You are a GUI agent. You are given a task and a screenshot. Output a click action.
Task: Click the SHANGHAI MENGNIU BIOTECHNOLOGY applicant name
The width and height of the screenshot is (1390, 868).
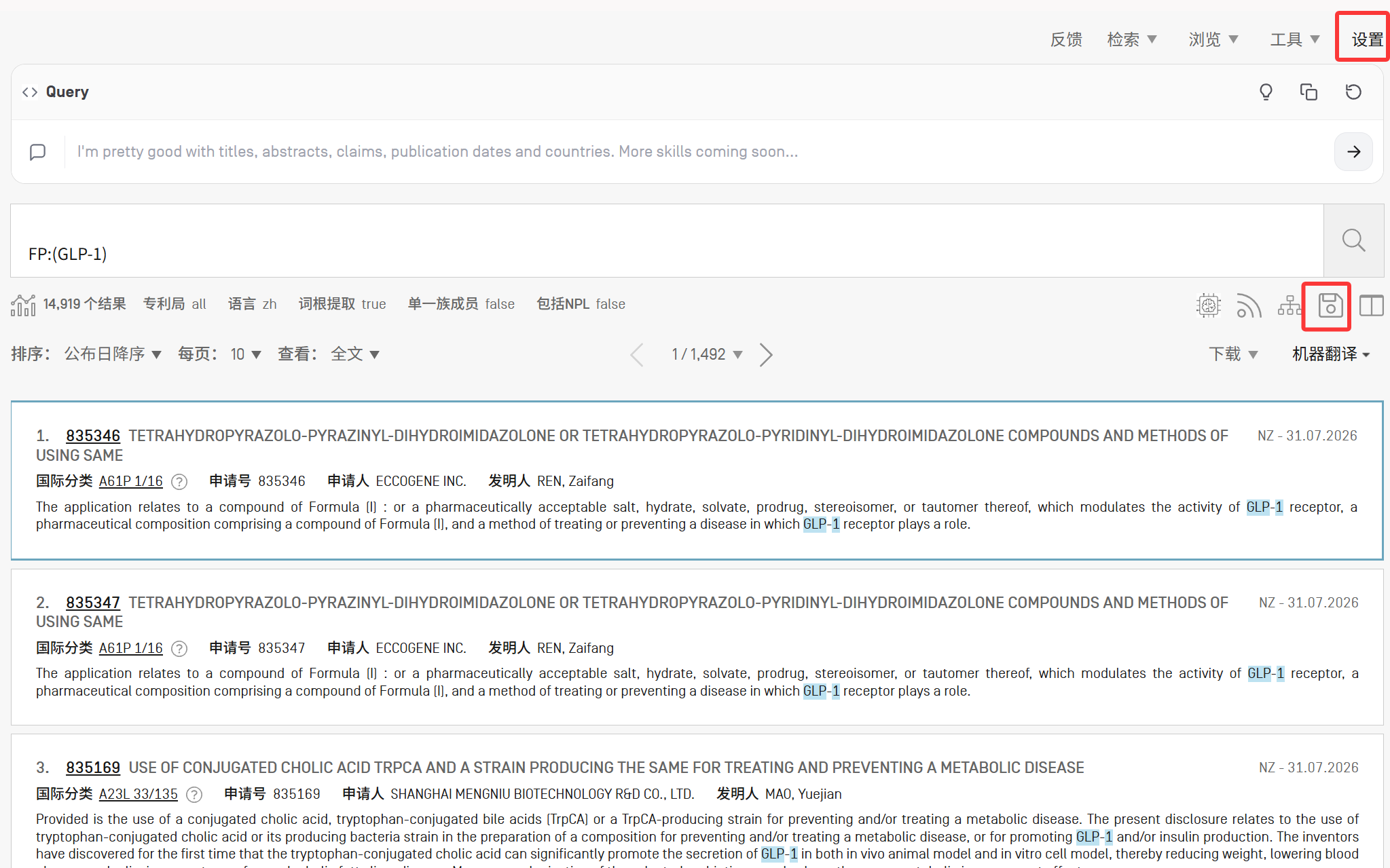pyautogui.click(x=543, y=794)
